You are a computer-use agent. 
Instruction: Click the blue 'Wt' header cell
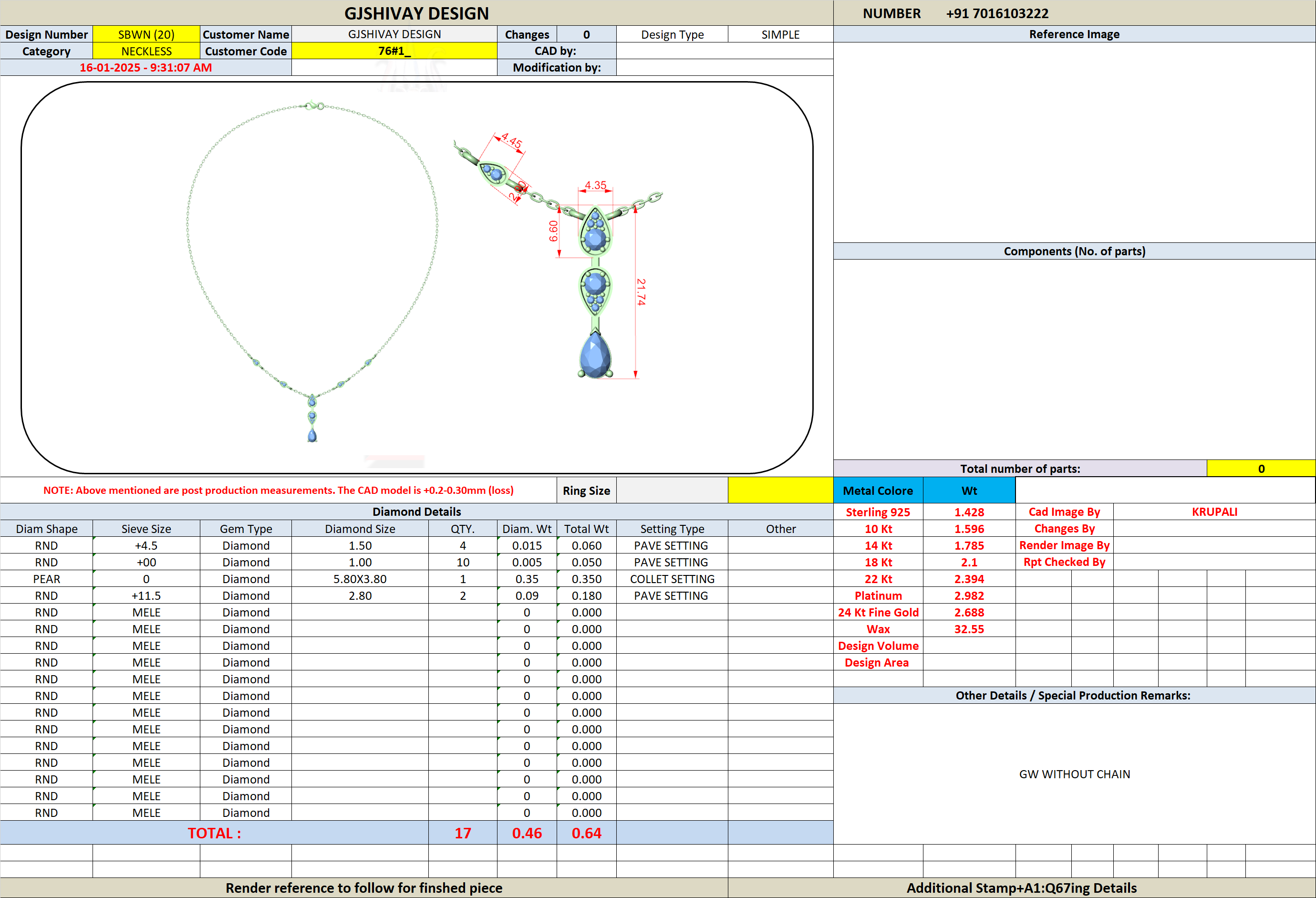click(x=969, y=490)
